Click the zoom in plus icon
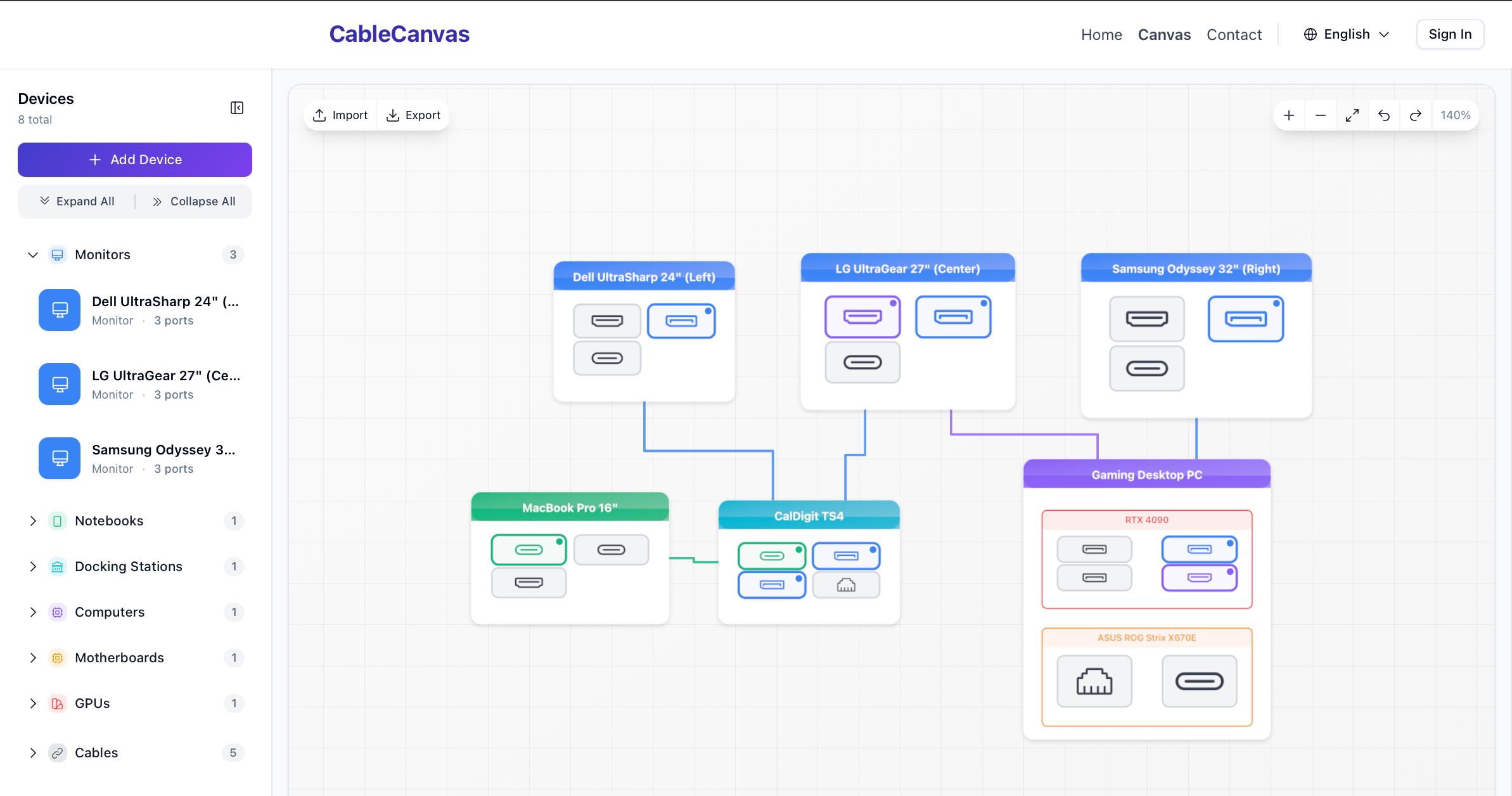 point(1289,115)
